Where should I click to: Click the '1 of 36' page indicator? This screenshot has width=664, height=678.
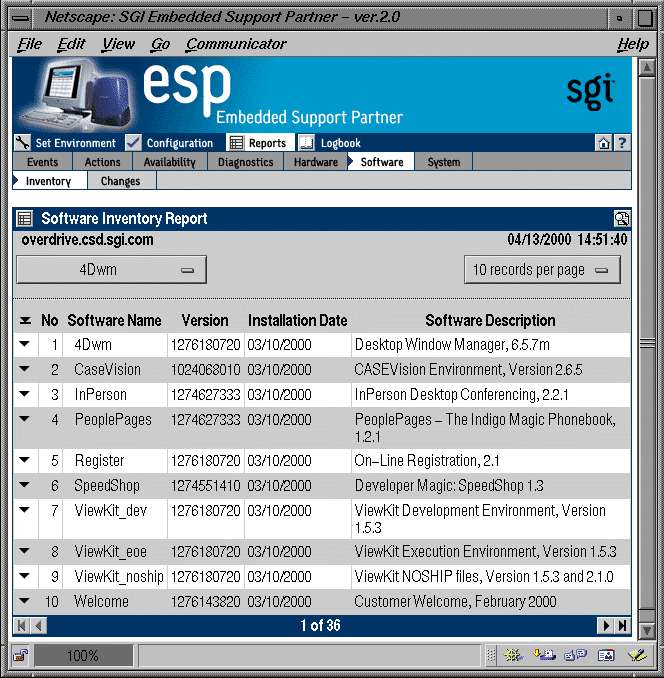(x=320, y=626)
